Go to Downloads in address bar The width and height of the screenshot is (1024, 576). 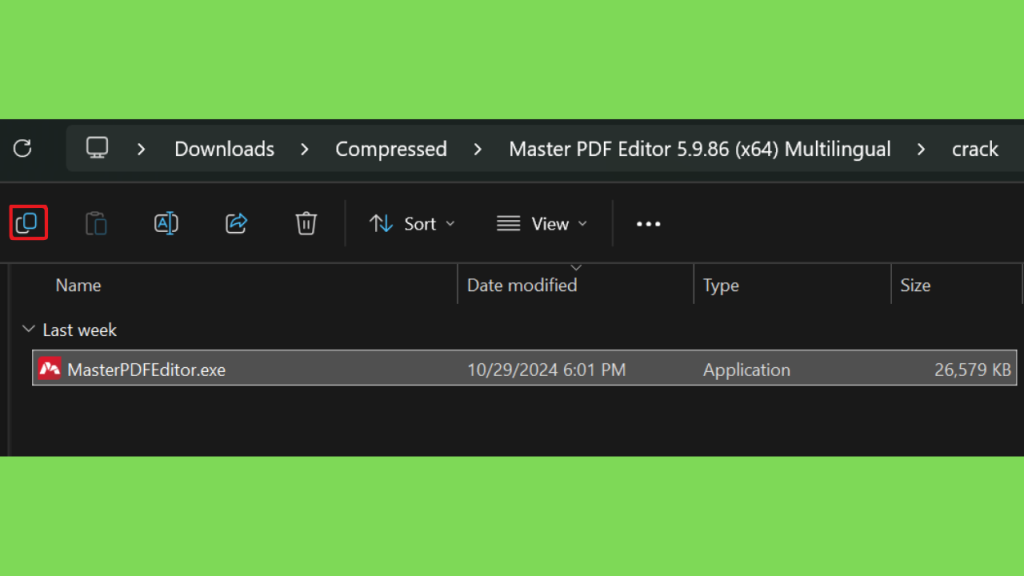click(x=224, y=149)
